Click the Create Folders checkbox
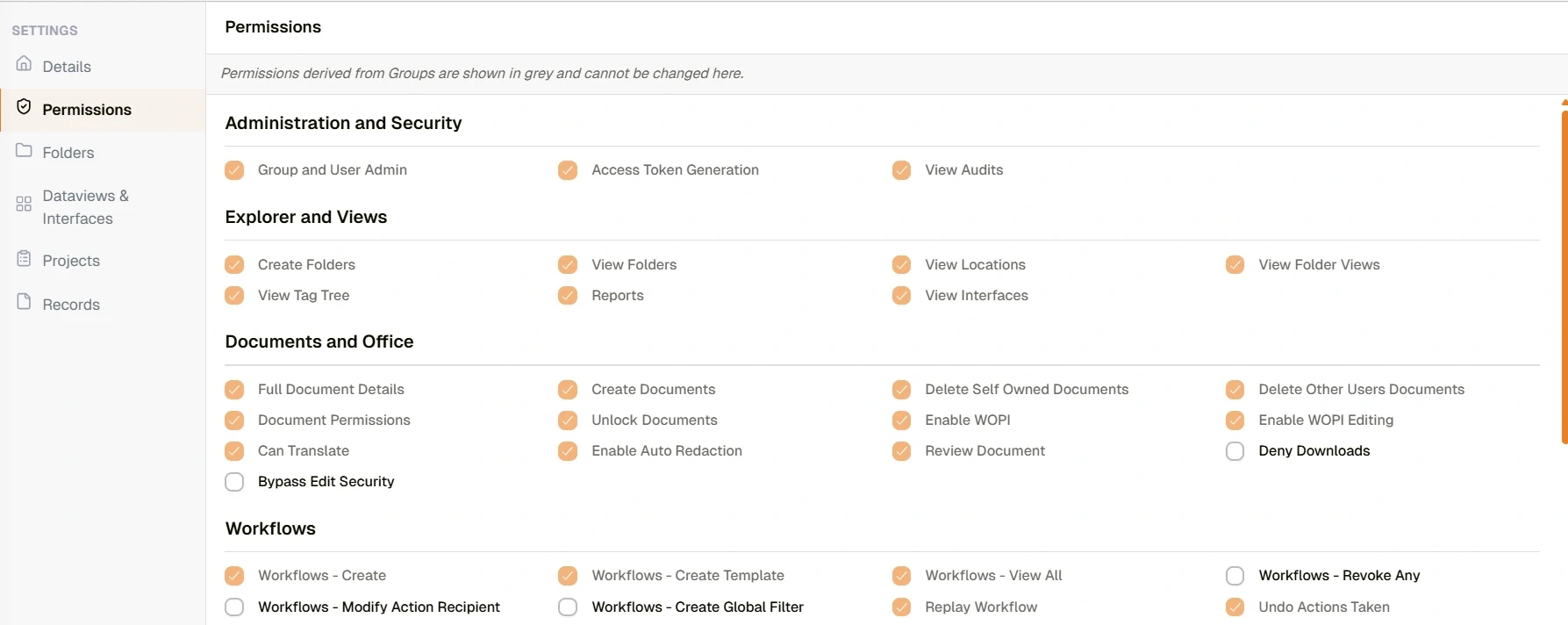This screenshot has width=1568, height=625. pyautogui.click(x=234, y=265)
